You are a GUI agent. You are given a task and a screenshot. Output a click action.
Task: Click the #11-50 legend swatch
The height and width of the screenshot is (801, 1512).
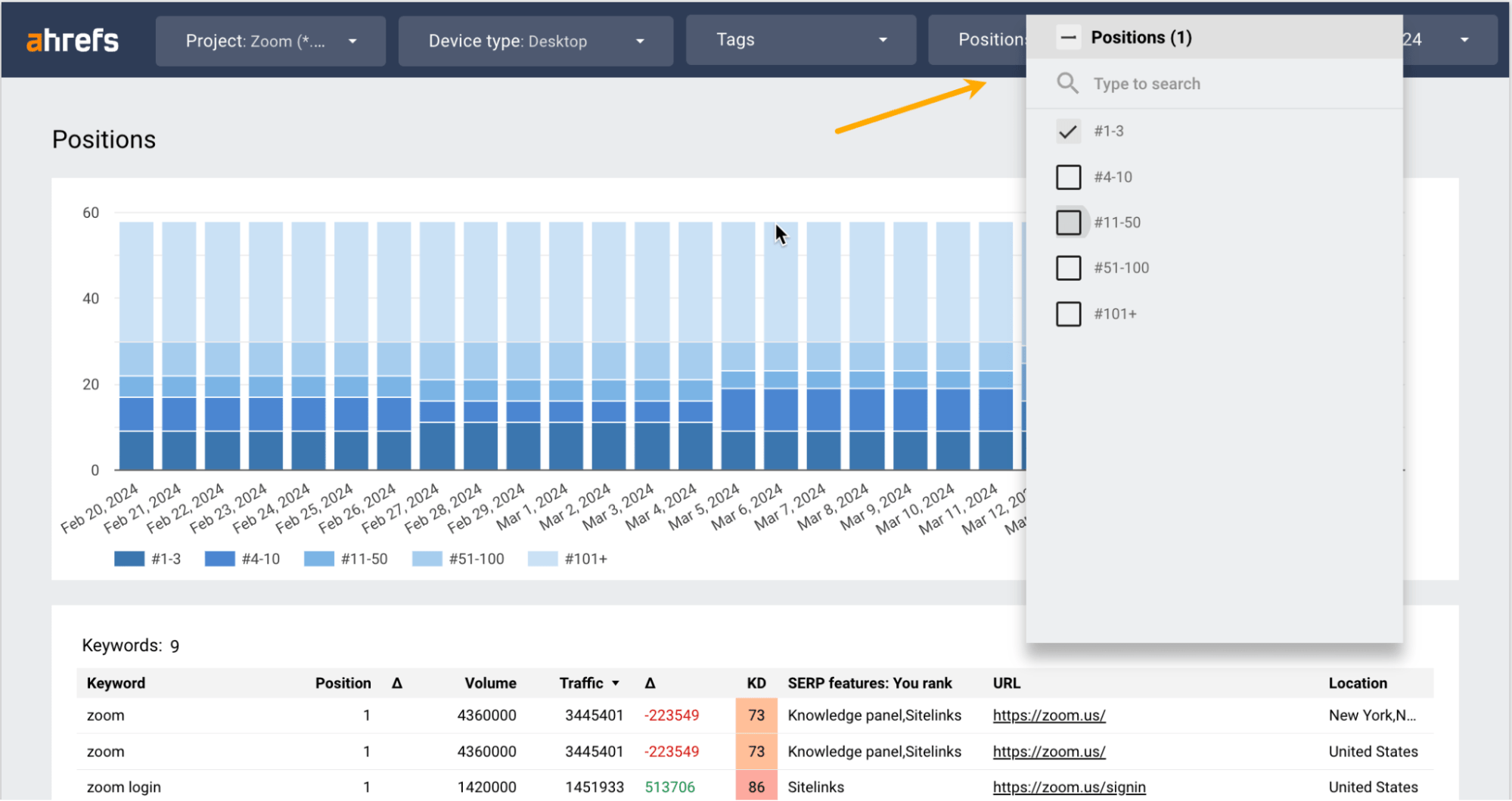click(318, 558)
